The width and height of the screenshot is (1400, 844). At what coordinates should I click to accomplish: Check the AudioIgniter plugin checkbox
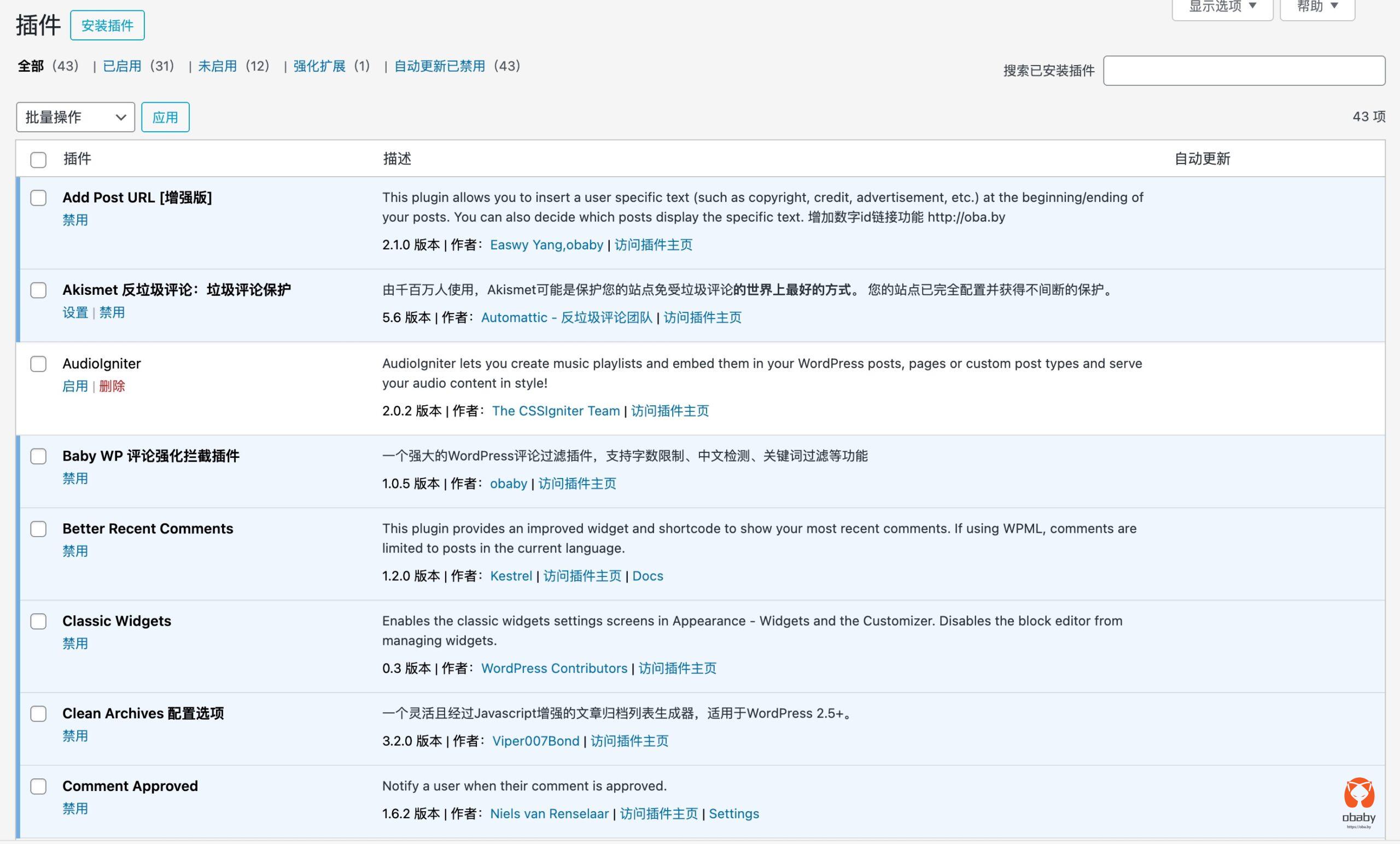pyautogui.click(x=38, y=364)
